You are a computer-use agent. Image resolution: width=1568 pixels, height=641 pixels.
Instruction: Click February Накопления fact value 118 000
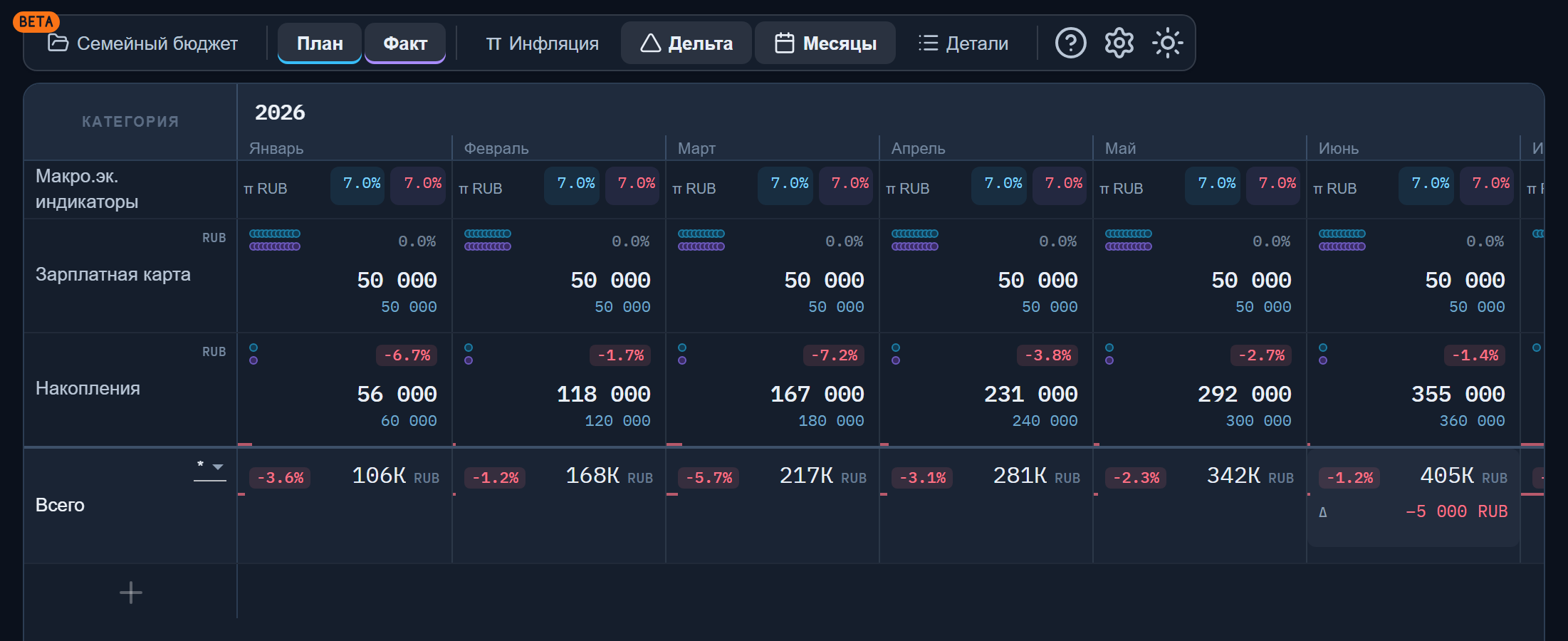[x=603, y=394]
